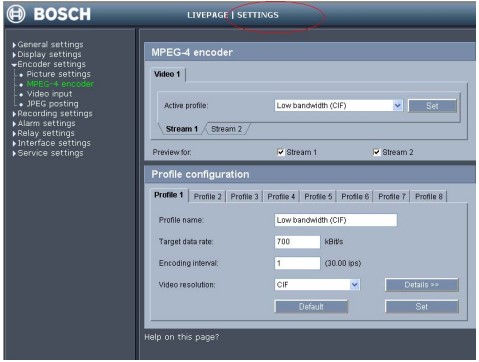Select the Profile 5 tab
This screenshot has width=479, height=362.
tap(318, 197)
